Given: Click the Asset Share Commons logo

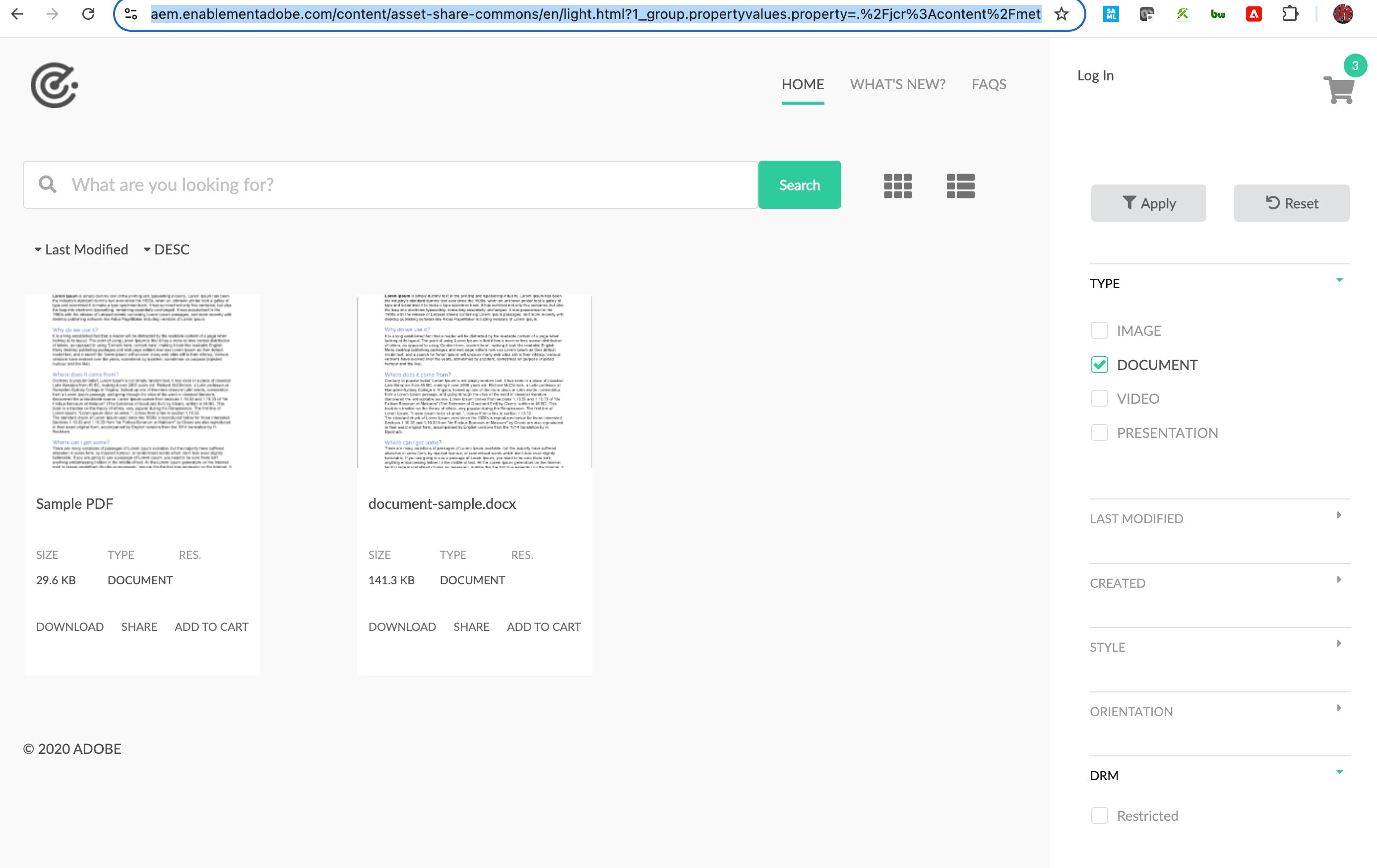Looking at the screenshot, I should tap(55, 85).
